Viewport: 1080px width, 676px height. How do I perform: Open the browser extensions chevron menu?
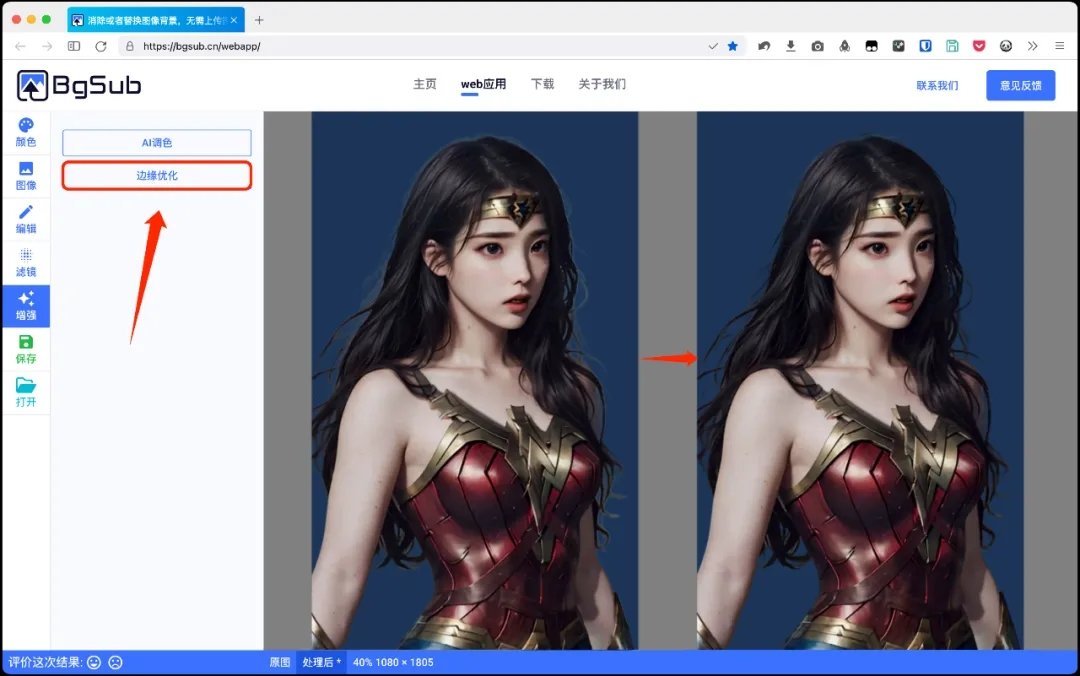coord(1033,46)
